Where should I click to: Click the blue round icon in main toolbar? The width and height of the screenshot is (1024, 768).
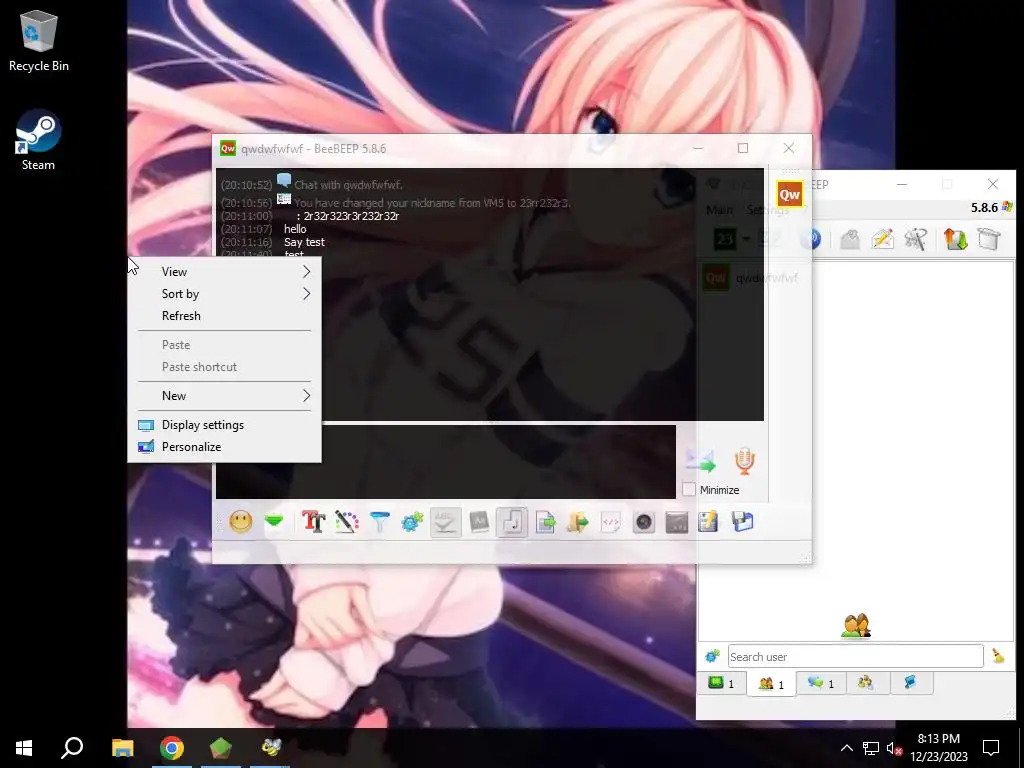[x=810, y=239]
